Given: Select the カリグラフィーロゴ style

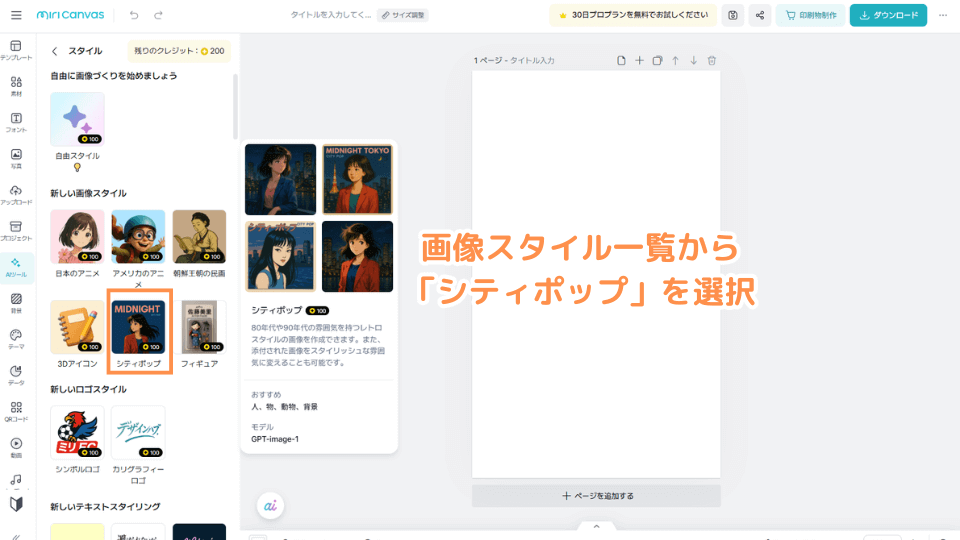Looking at the screenshot, I should pos(138,432).
